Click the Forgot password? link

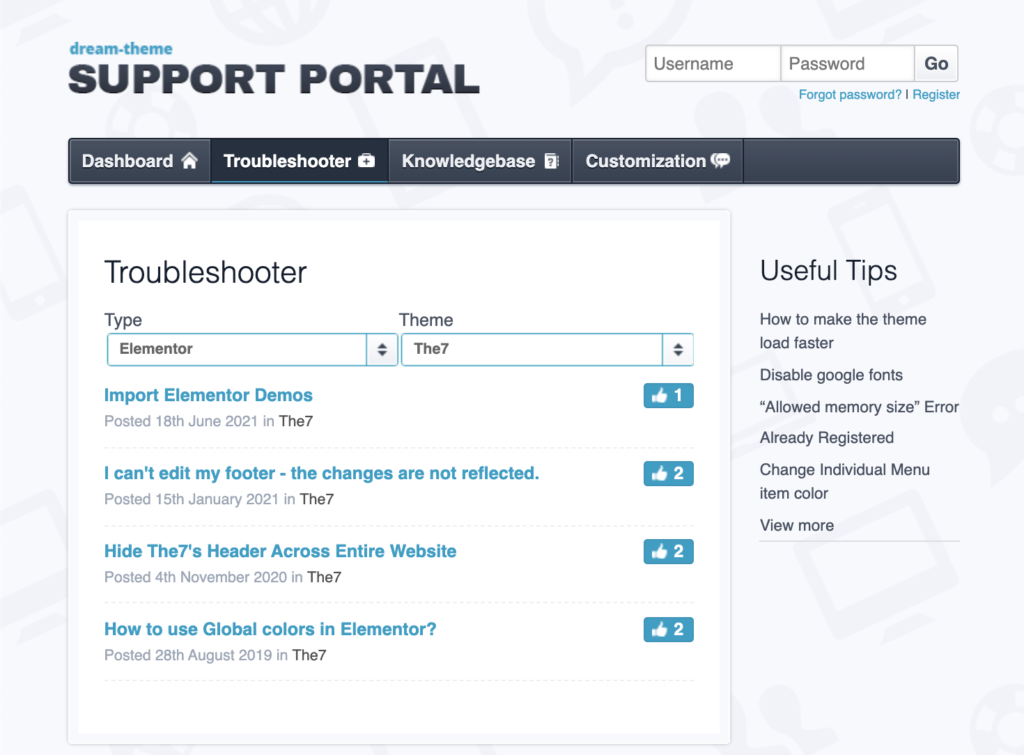[x=850, y=95]
